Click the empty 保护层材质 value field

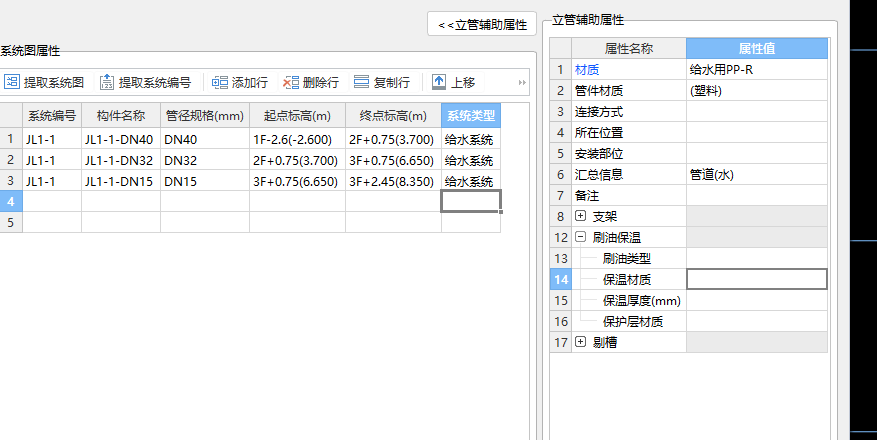click(x=757, y=321)
